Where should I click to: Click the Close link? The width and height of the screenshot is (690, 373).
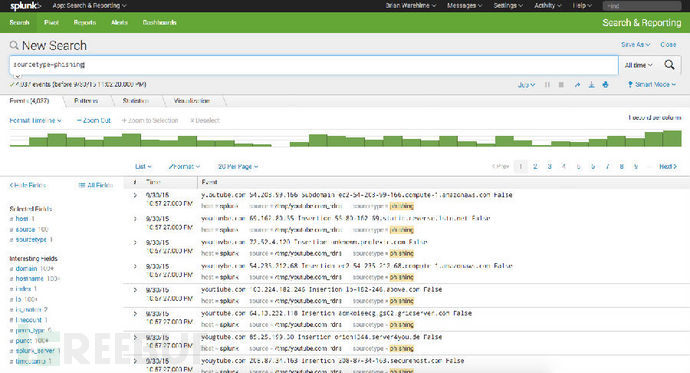(668, 44)
